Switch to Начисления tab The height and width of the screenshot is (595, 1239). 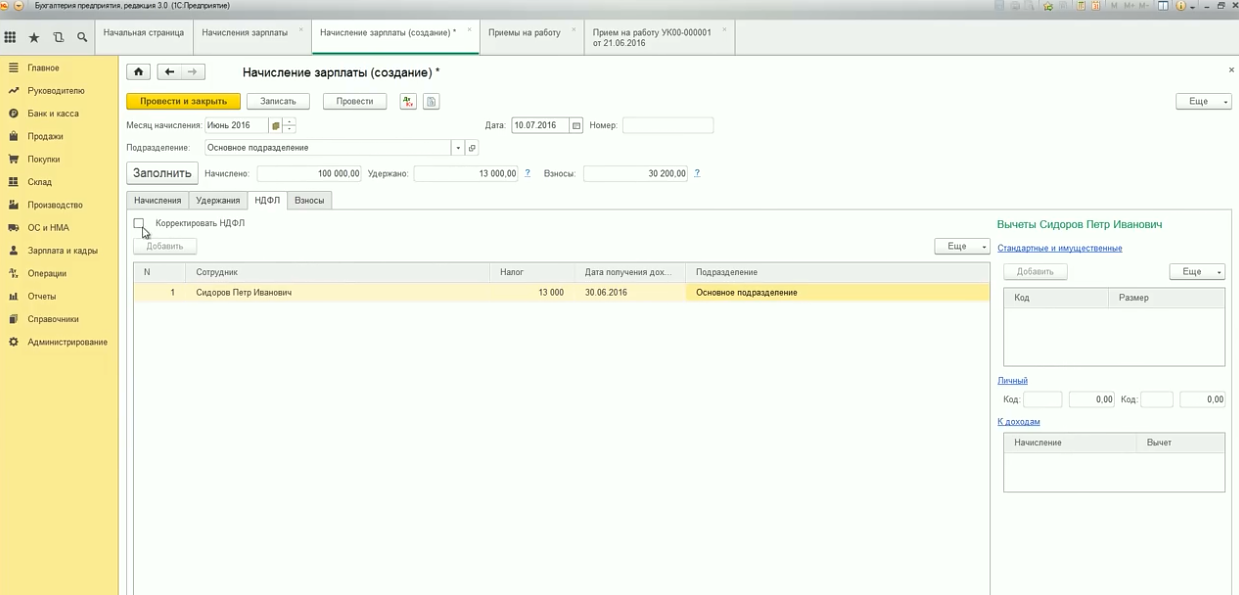pyautogui.click(x=158, y=200)
